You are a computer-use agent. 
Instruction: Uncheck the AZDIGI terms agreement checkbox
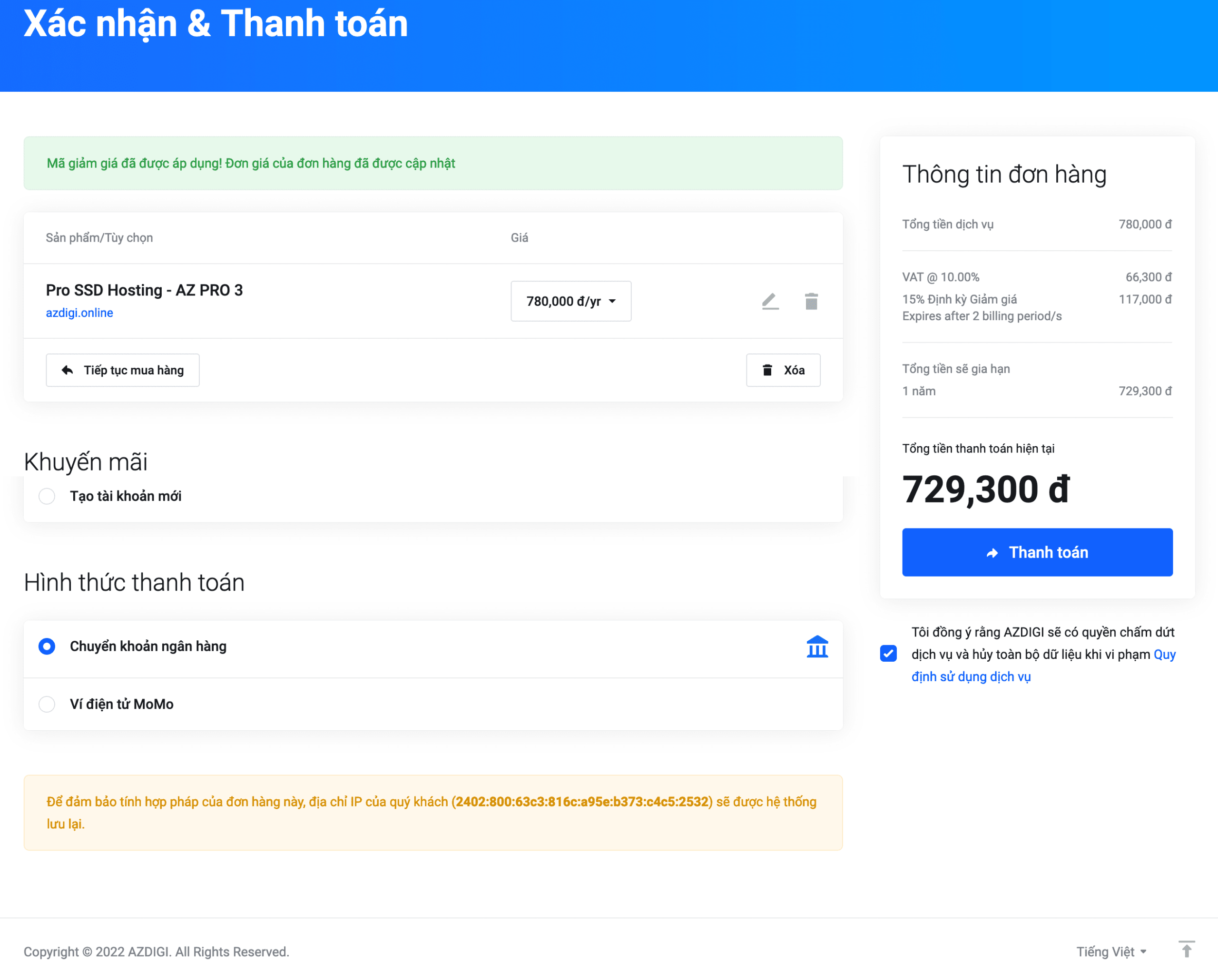(888, 654)
